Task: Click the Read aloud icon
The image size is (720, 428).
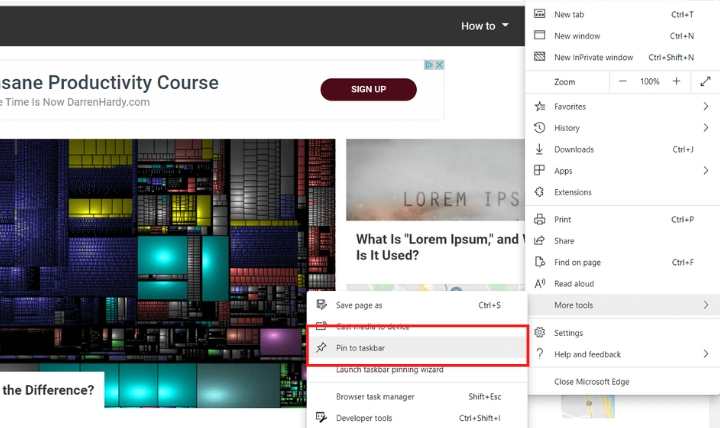Action: 540,283
